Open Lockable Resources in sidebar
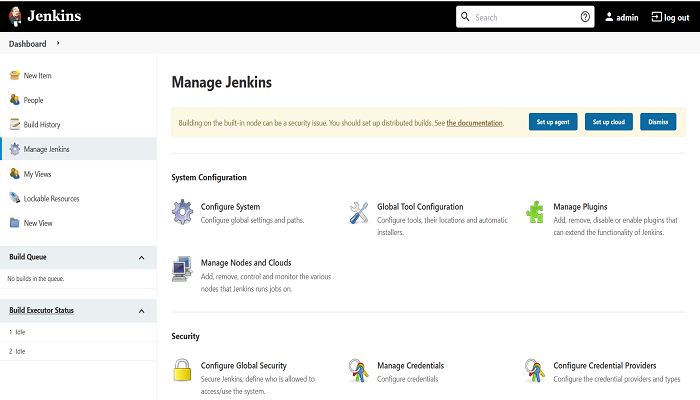 click(51, 199)
